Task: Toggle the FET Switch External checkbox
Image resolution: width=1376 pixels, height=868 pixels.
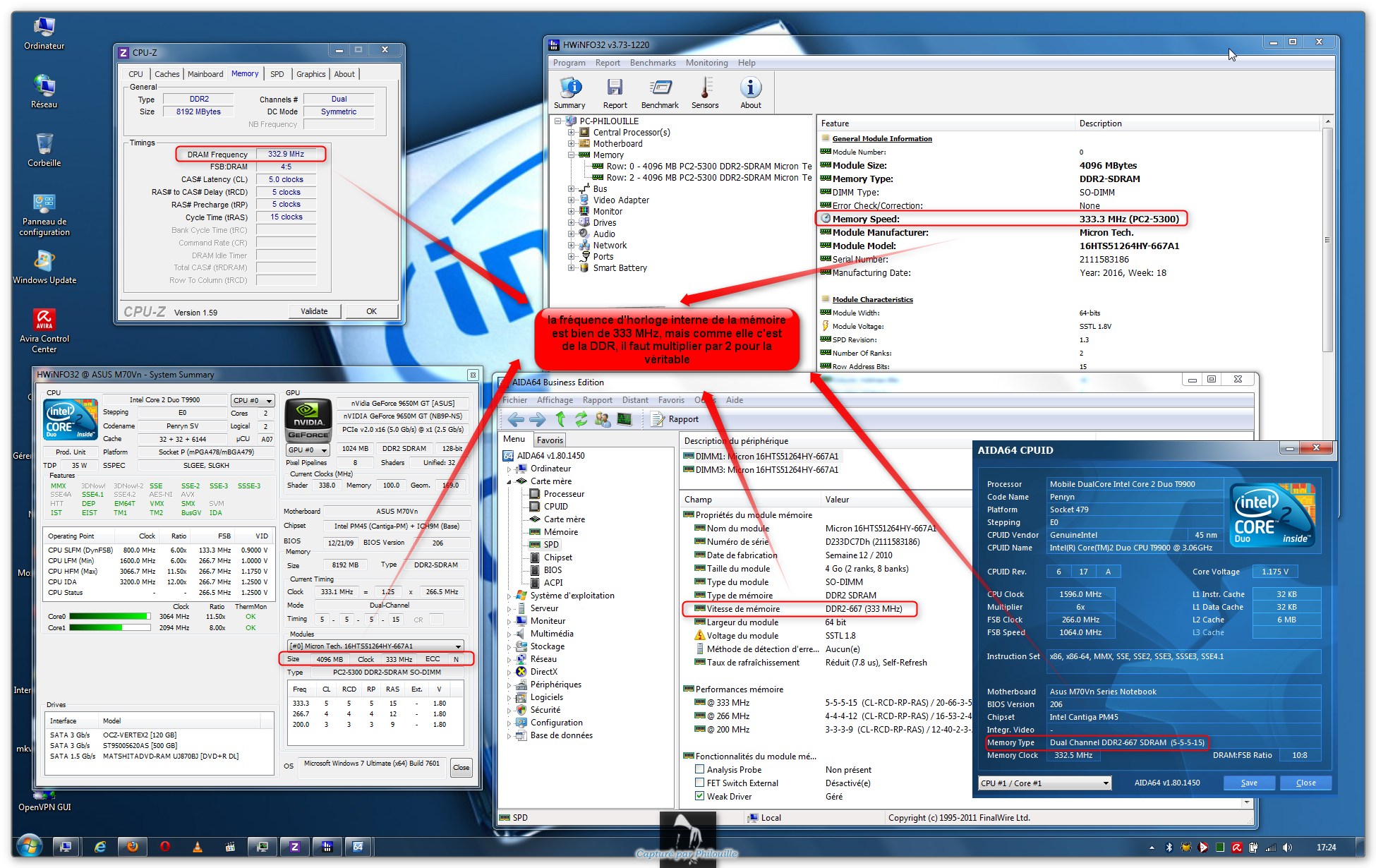Action: [x=700, y=783]
